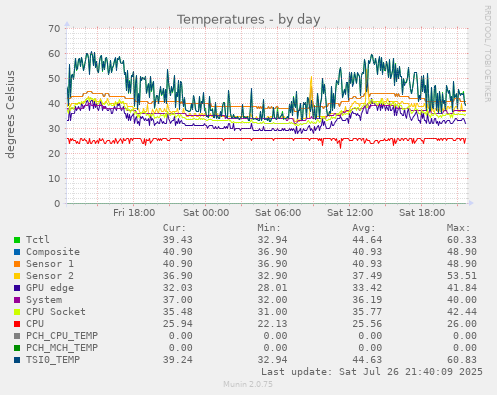Click the 20 y-axis tick label
Image resolution: width=497 pixels, height=395 pixels.
(54, 154)
